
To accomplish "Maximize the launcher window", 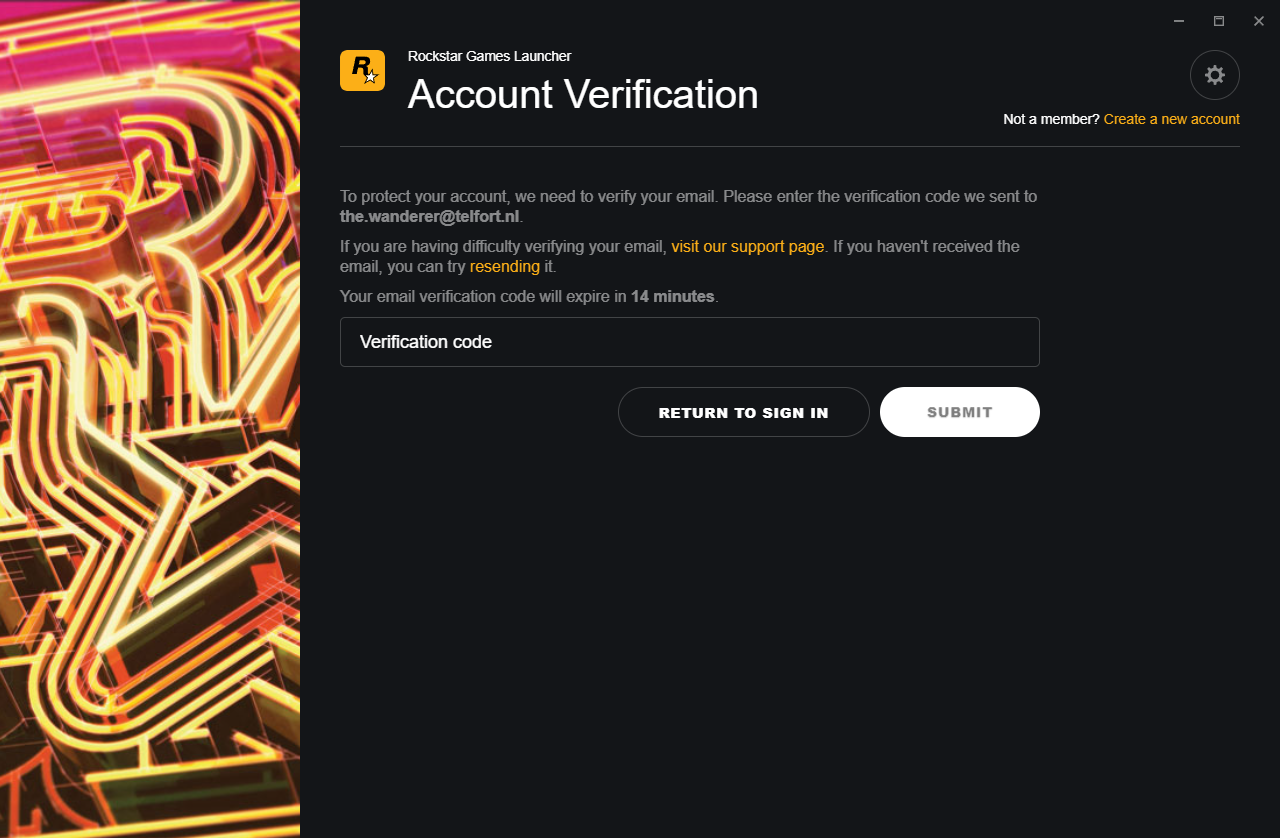I will [x=1219, y=21].
